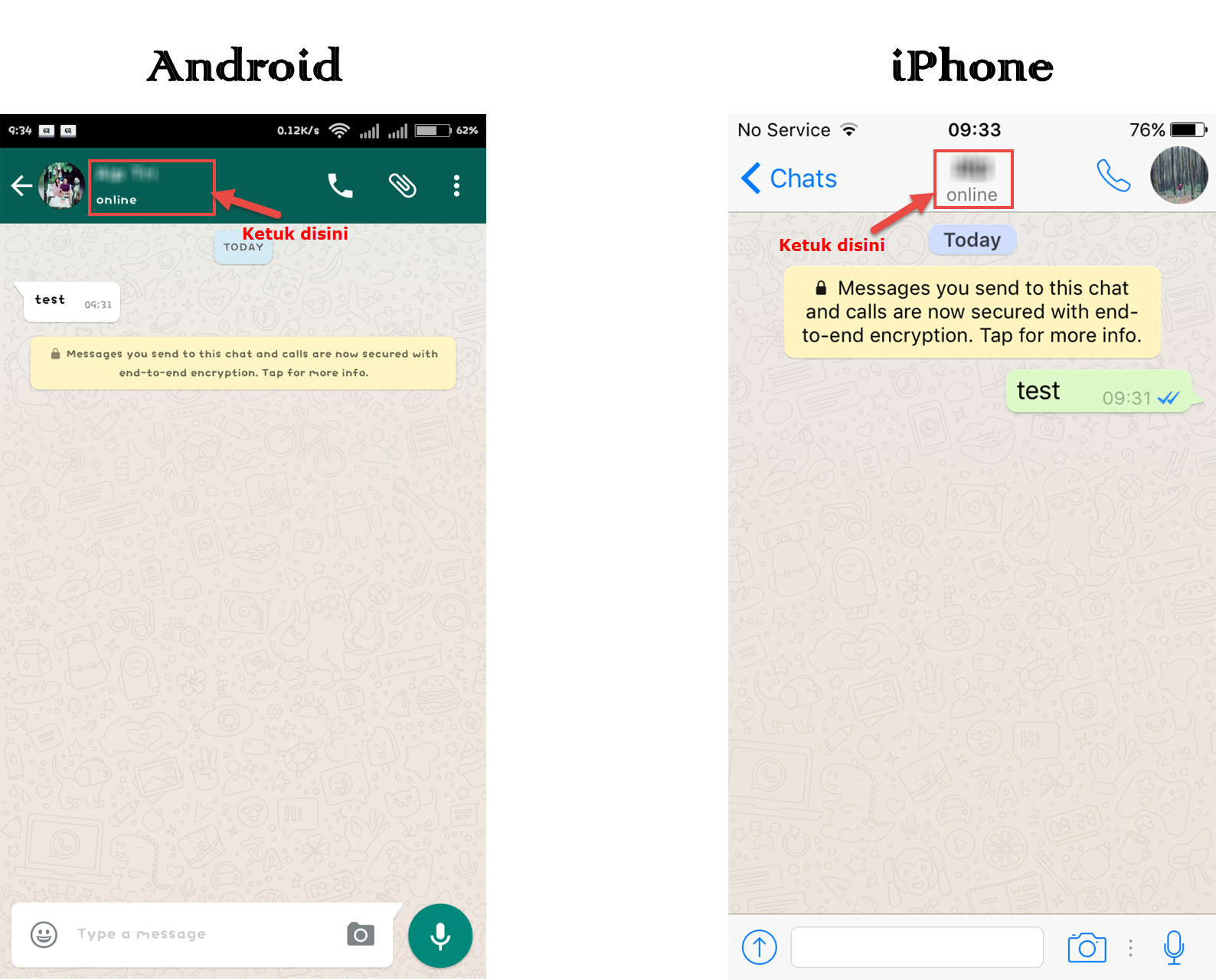Tap the Android contact name with online status
The width and height of the screenshot is (1216, 980).
[152, 187]
